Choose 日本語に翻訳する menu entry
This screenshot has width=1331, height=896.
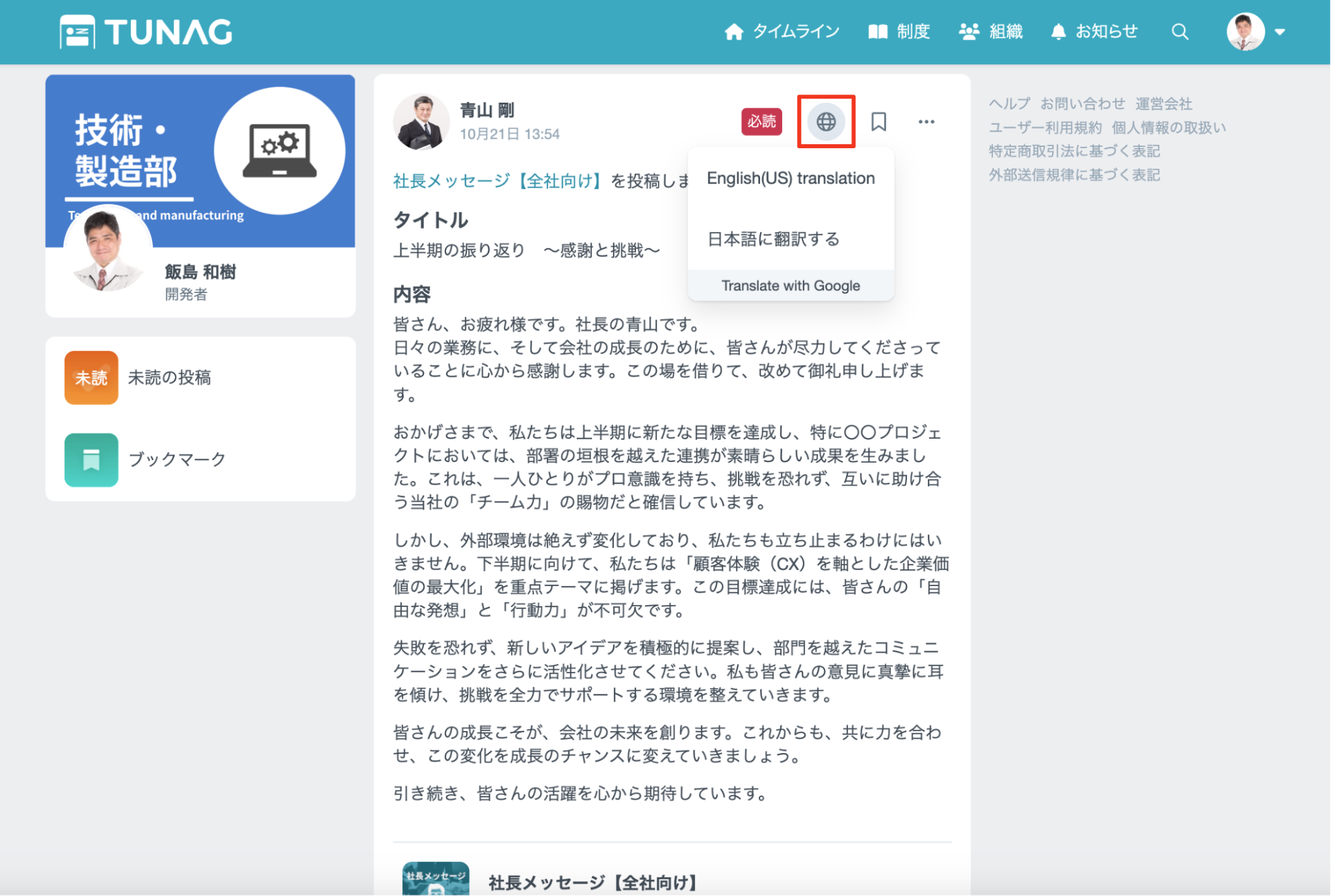[774, 239]
